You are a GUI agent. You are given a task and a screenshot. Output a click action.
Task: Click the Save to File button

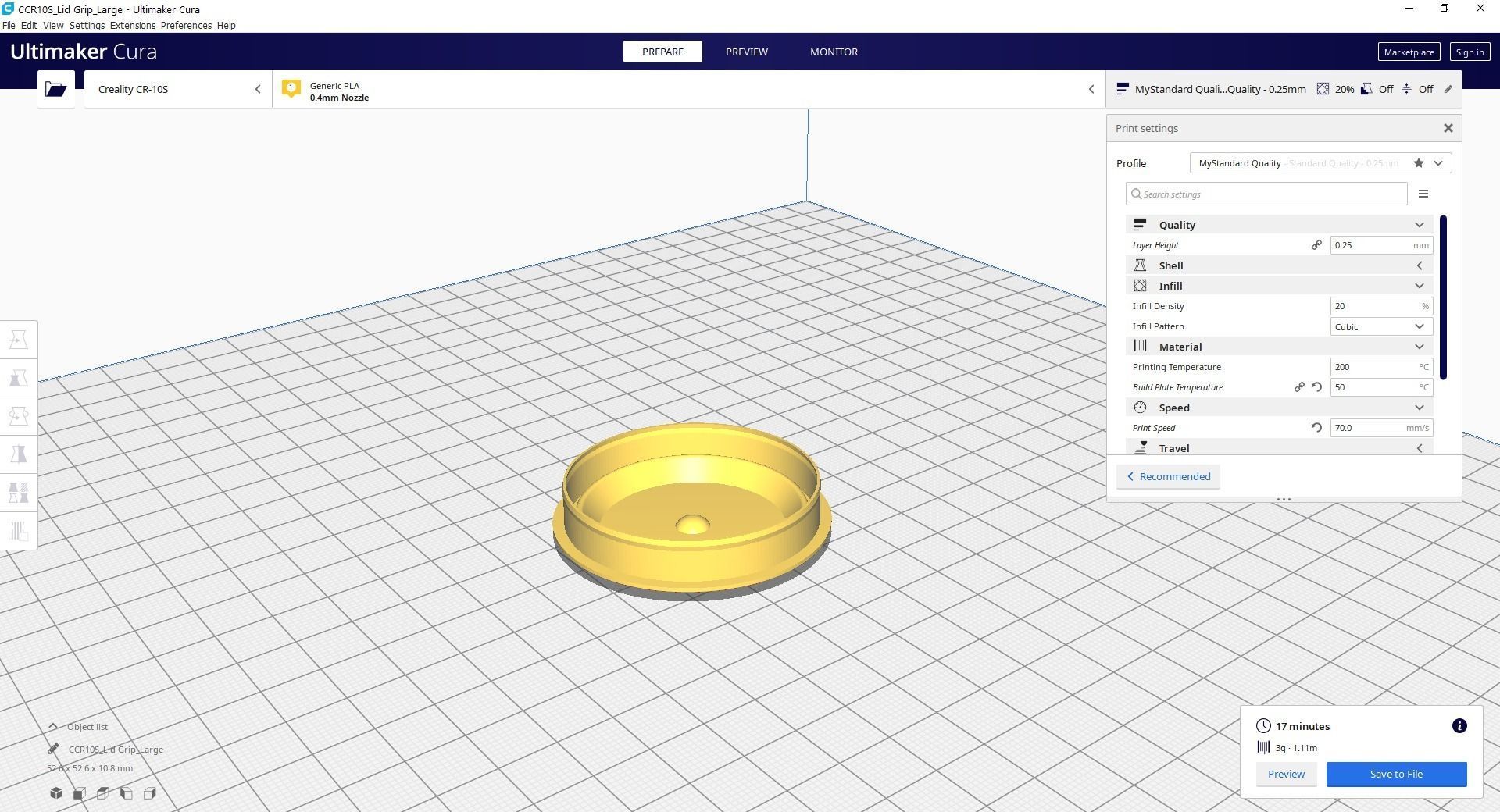1396,774
